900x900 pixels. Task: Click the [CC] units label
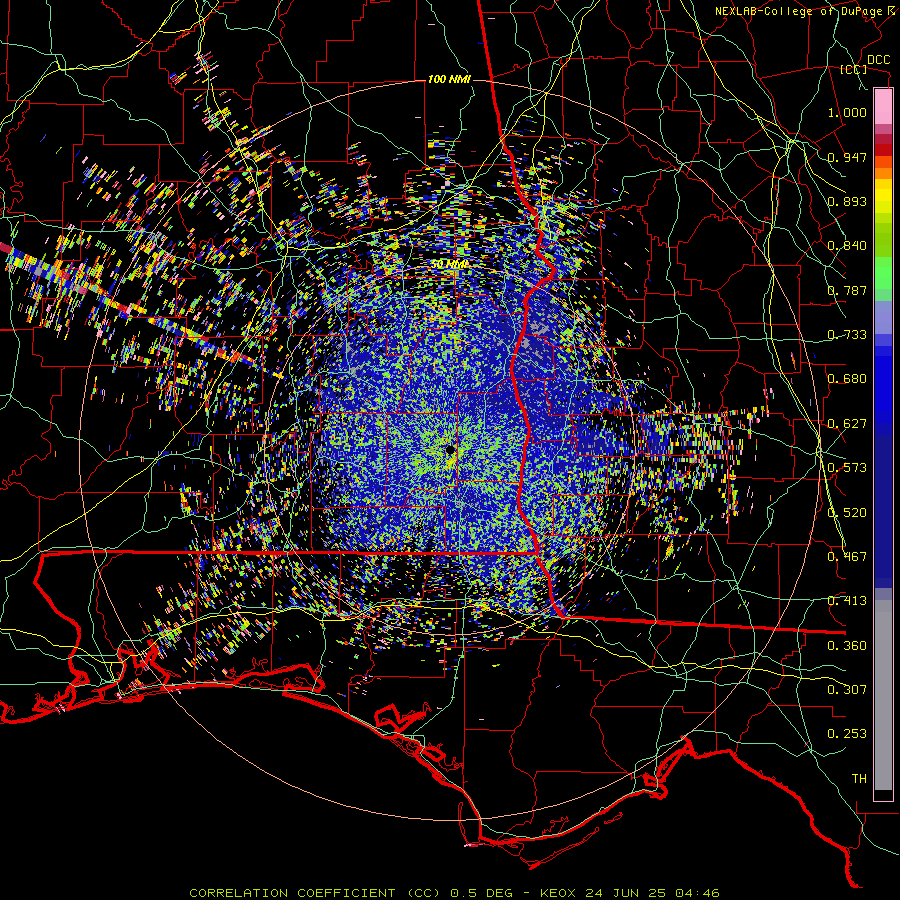click(853, 69)
